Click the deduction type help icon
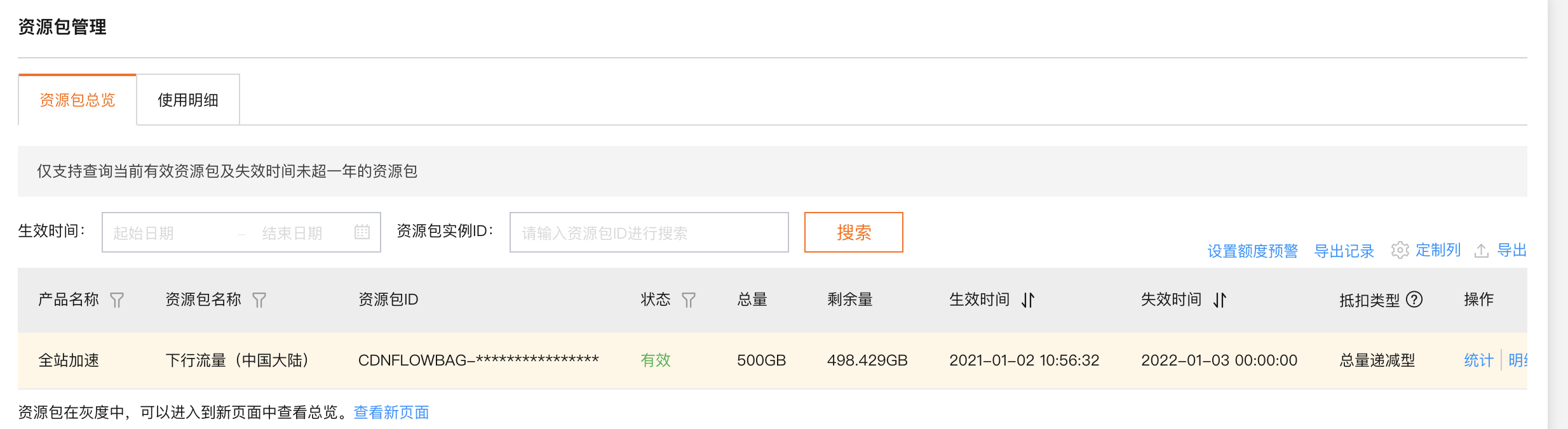1568x429 pixels. click(x=1414, y=300)
